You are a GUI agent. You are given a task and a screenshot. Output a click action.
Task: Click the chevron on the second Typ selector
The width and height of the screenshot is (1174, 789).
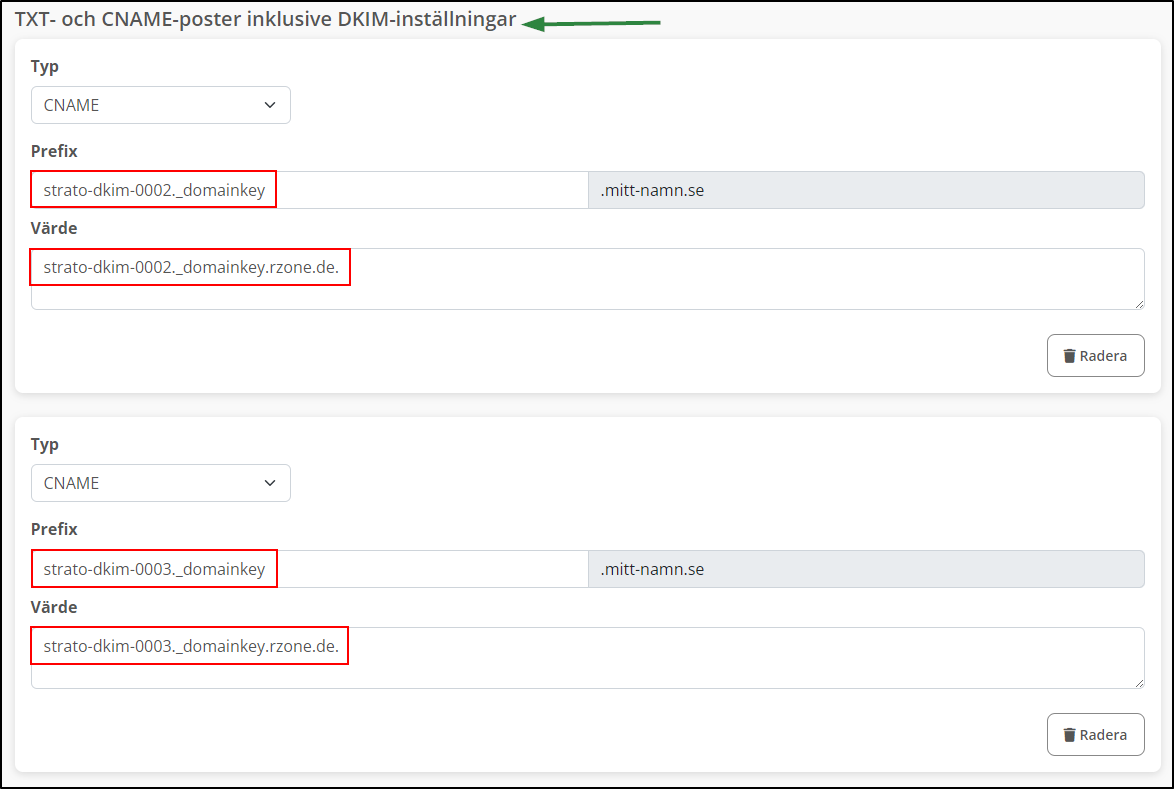[270, 482]
